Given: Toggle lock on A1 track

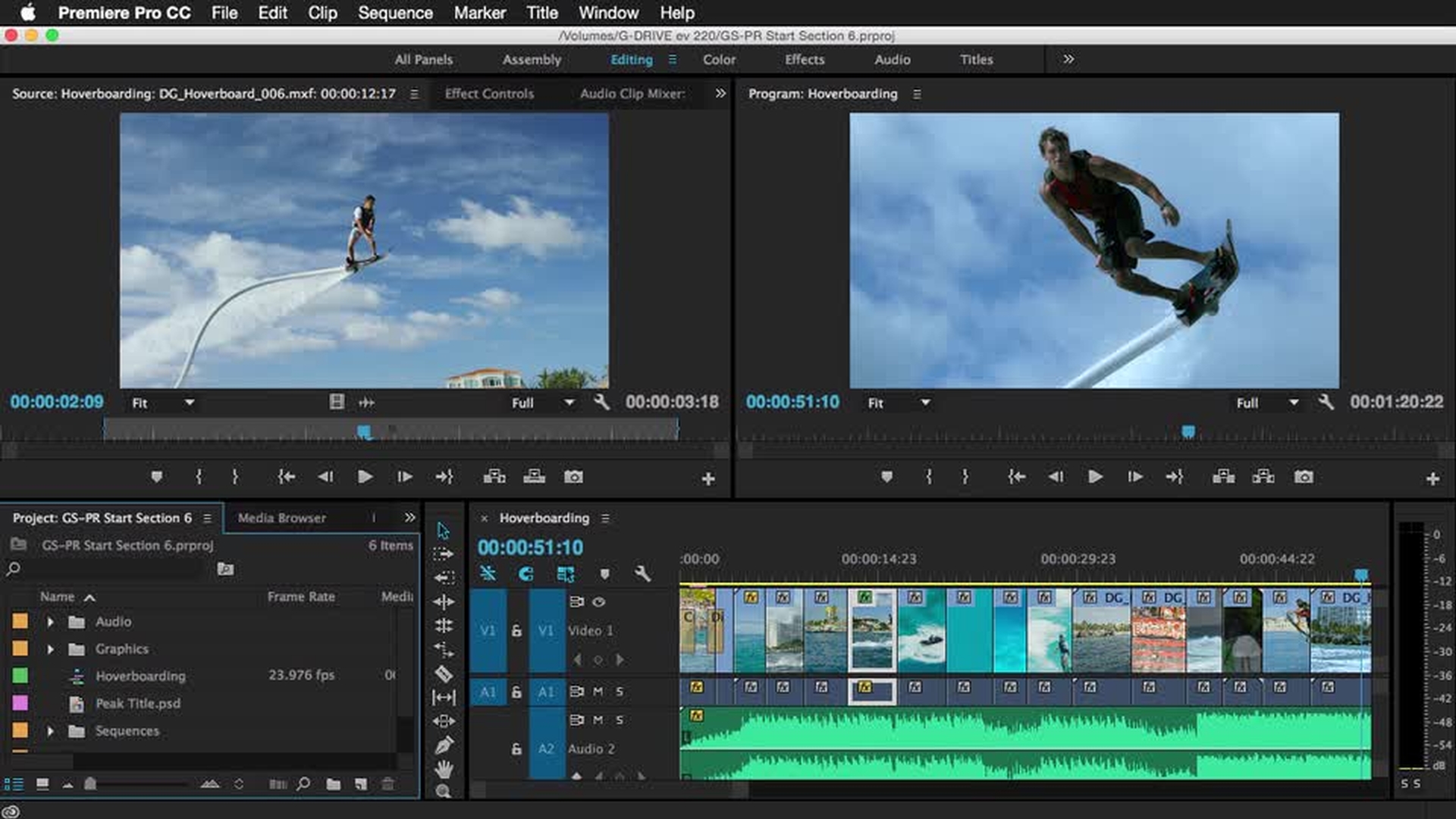Looking at the screenshot, I should click(x=516, y=692).
